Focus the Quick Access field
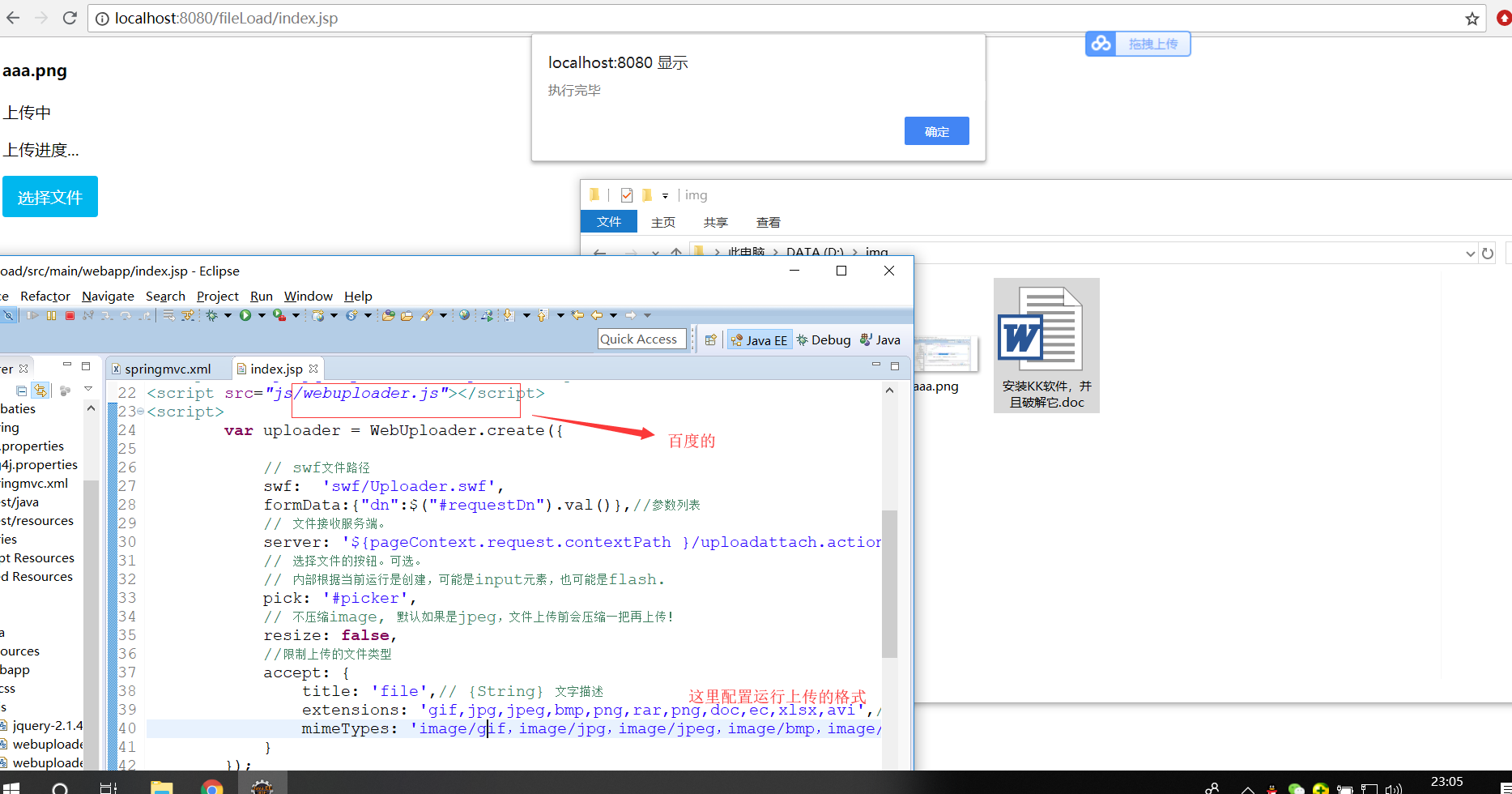 coord(642,339)
